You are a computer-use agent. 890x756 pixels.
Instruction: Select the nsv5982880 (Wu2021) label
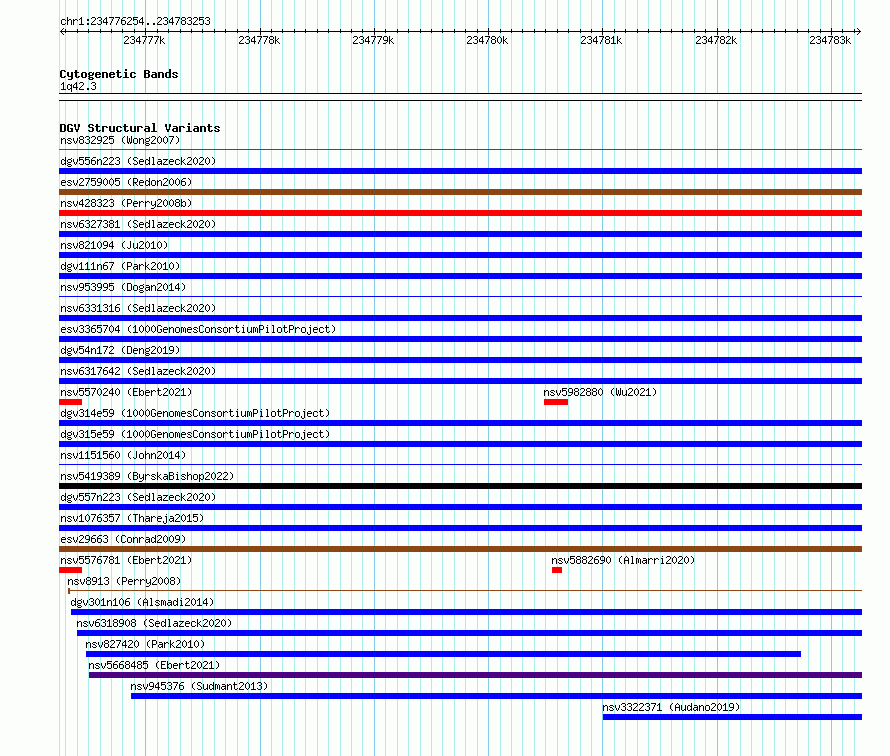600,392
